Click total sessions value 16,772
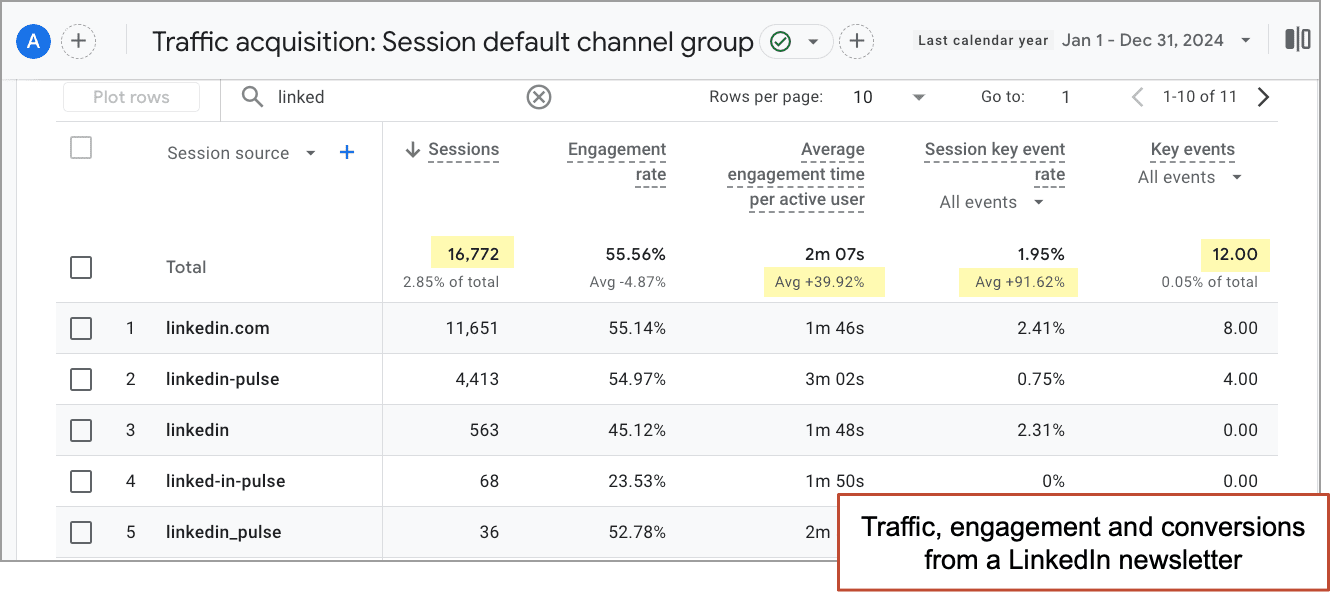This screenshot has width=1337, height=597. (473, 254)
